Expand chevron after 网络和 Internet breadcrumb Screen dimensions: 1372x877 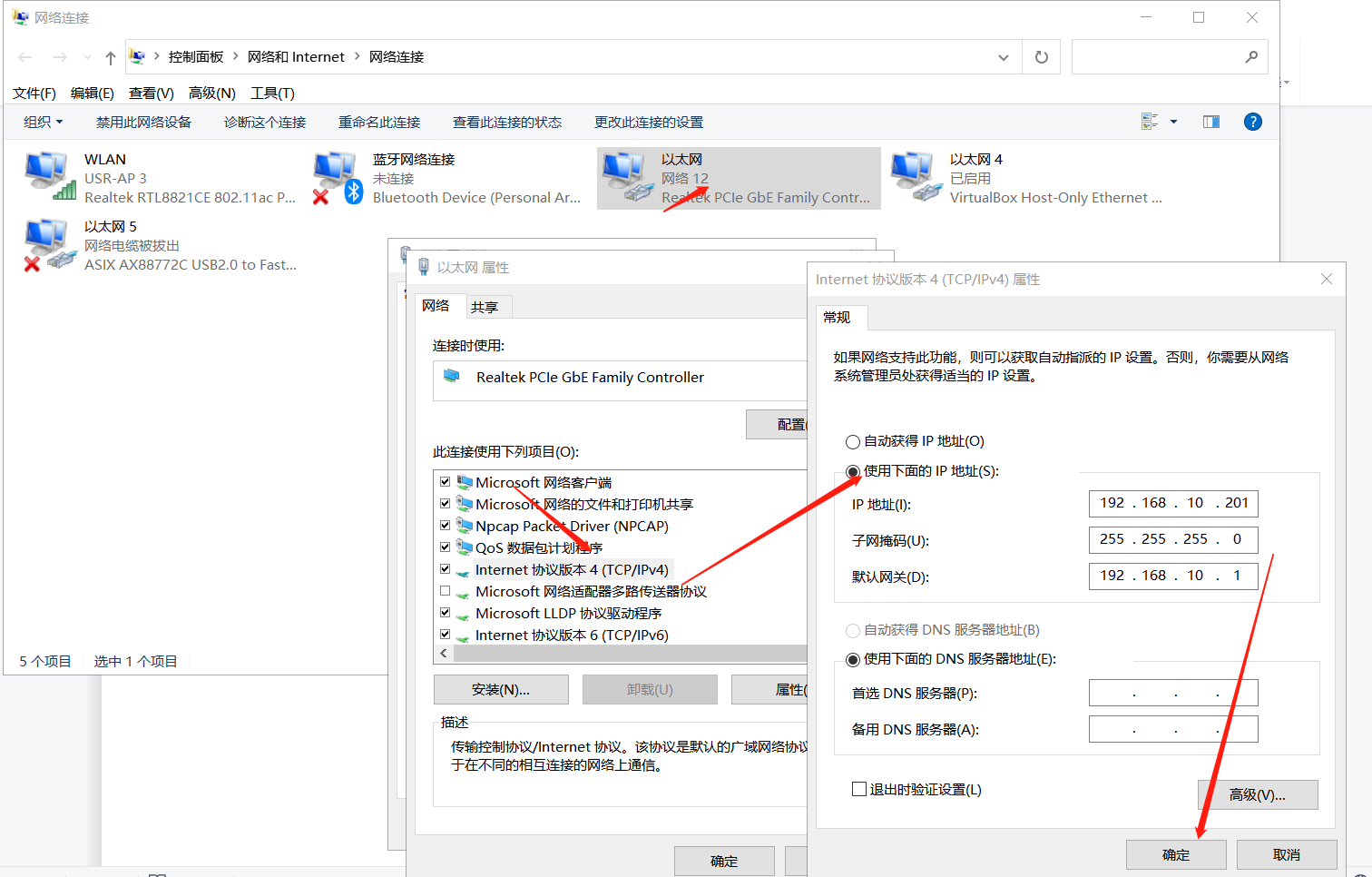[x=358, y=56]
